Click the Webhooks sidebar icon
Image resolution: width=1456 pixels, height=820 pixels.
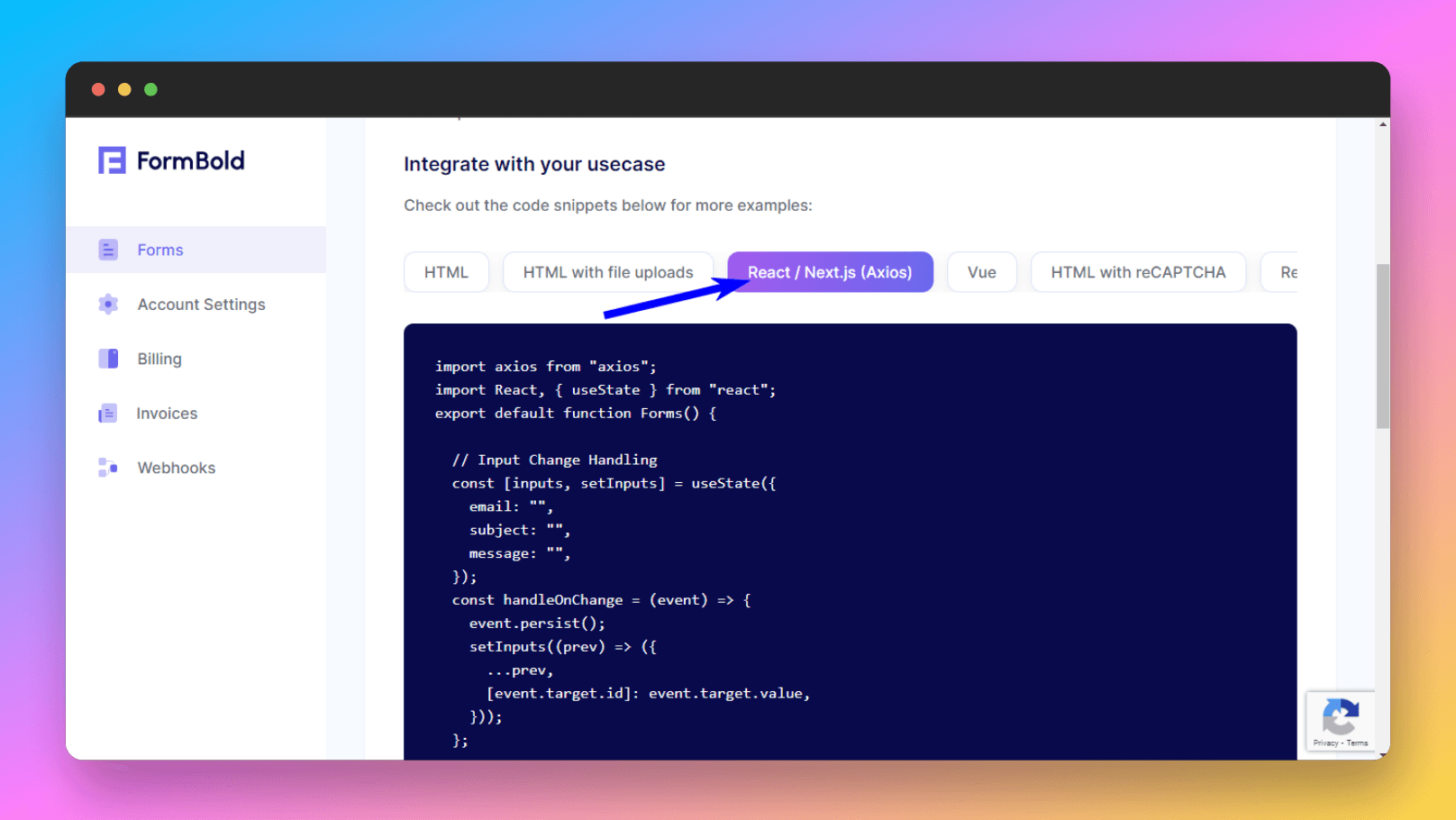point(108,468)
